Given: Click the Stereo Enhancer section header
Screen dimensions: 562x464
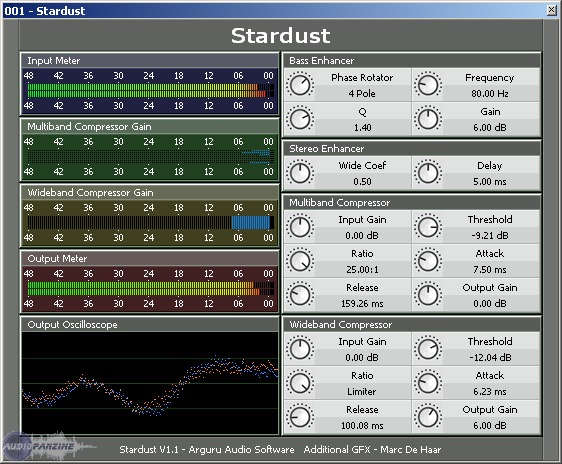Looking at the screenshot, I should point(411,149).
